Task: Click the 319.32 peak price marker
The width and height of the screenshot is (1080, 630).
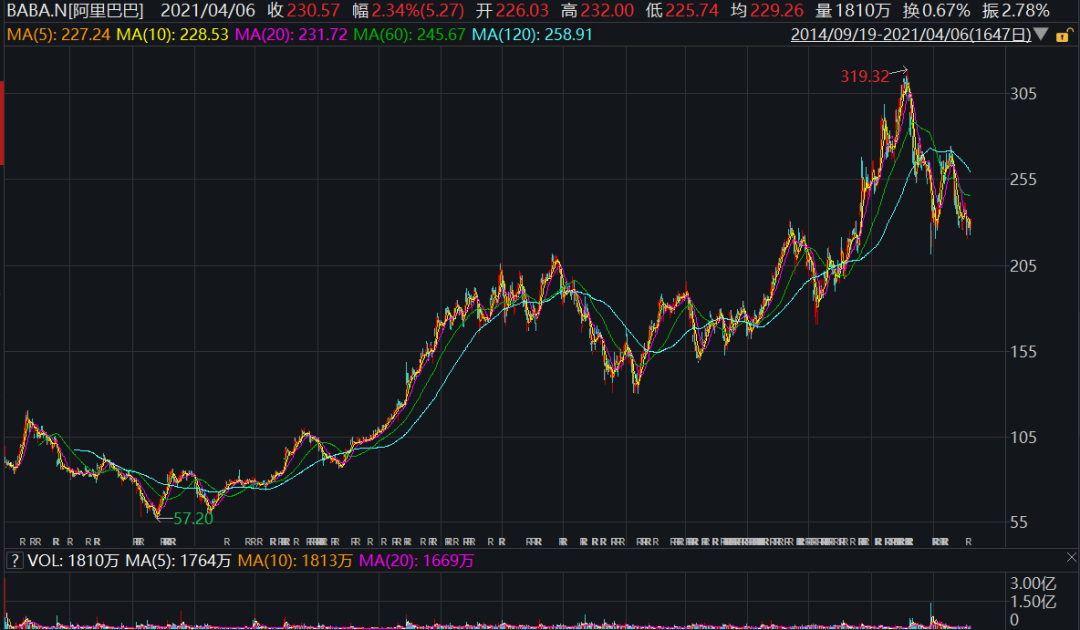Action: click(x=863, y=76)
